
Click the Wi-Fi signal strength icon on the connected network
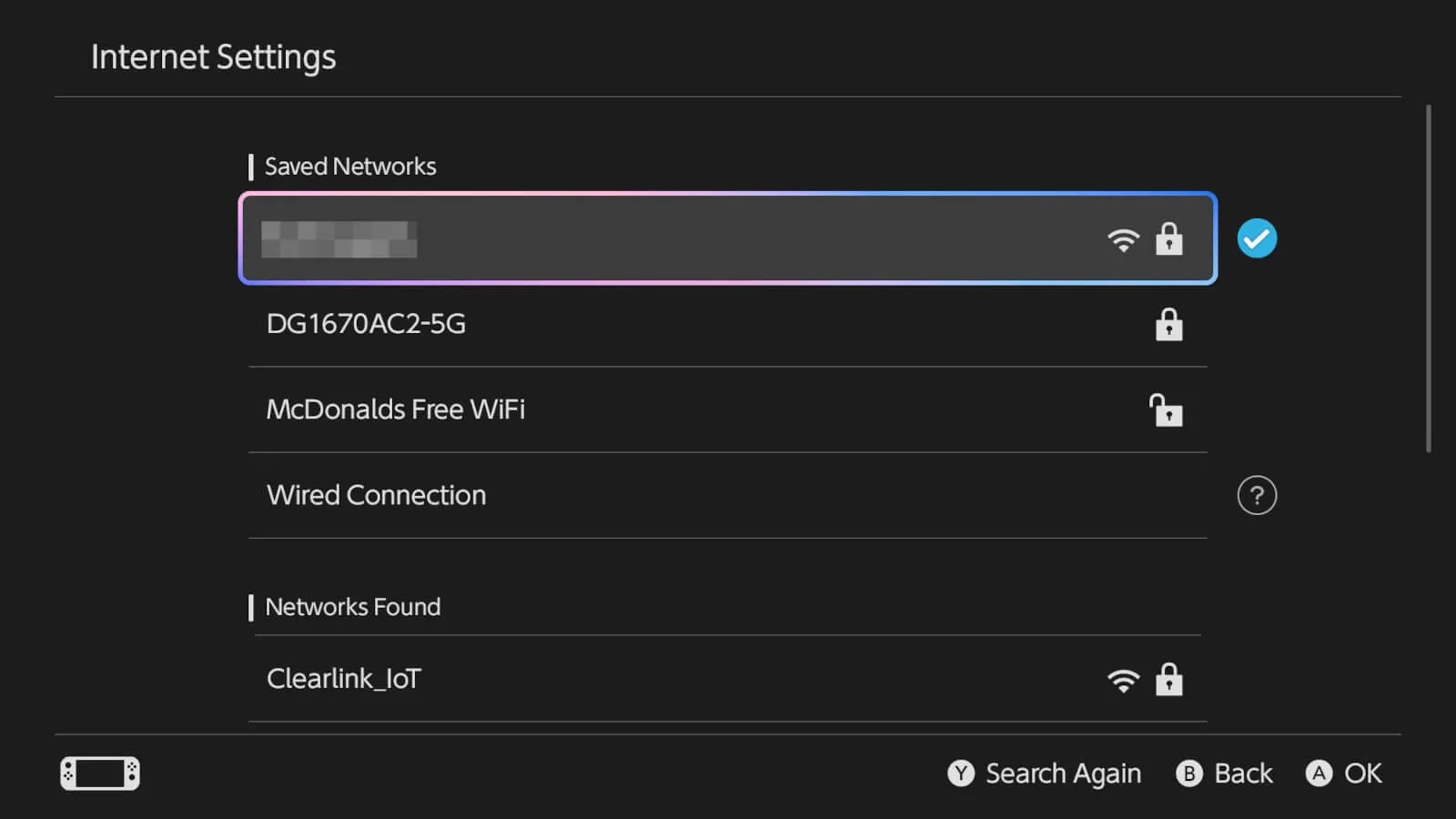[1124, 239]
